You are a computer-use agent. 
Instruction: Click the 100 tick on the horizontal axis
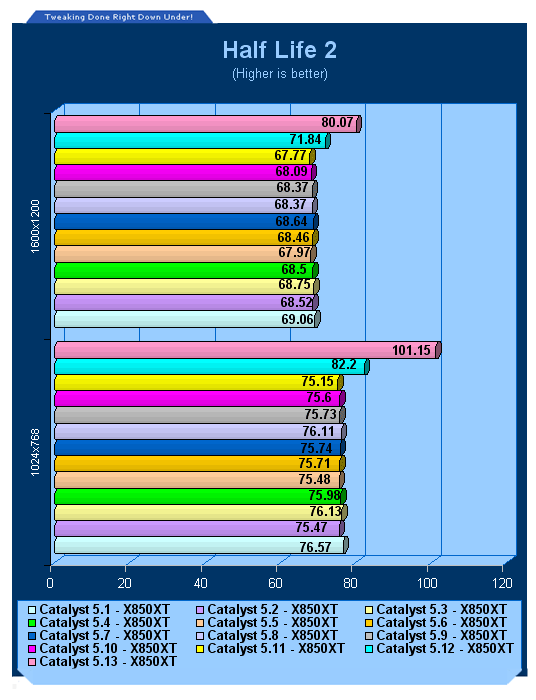(x=427, y=583)
